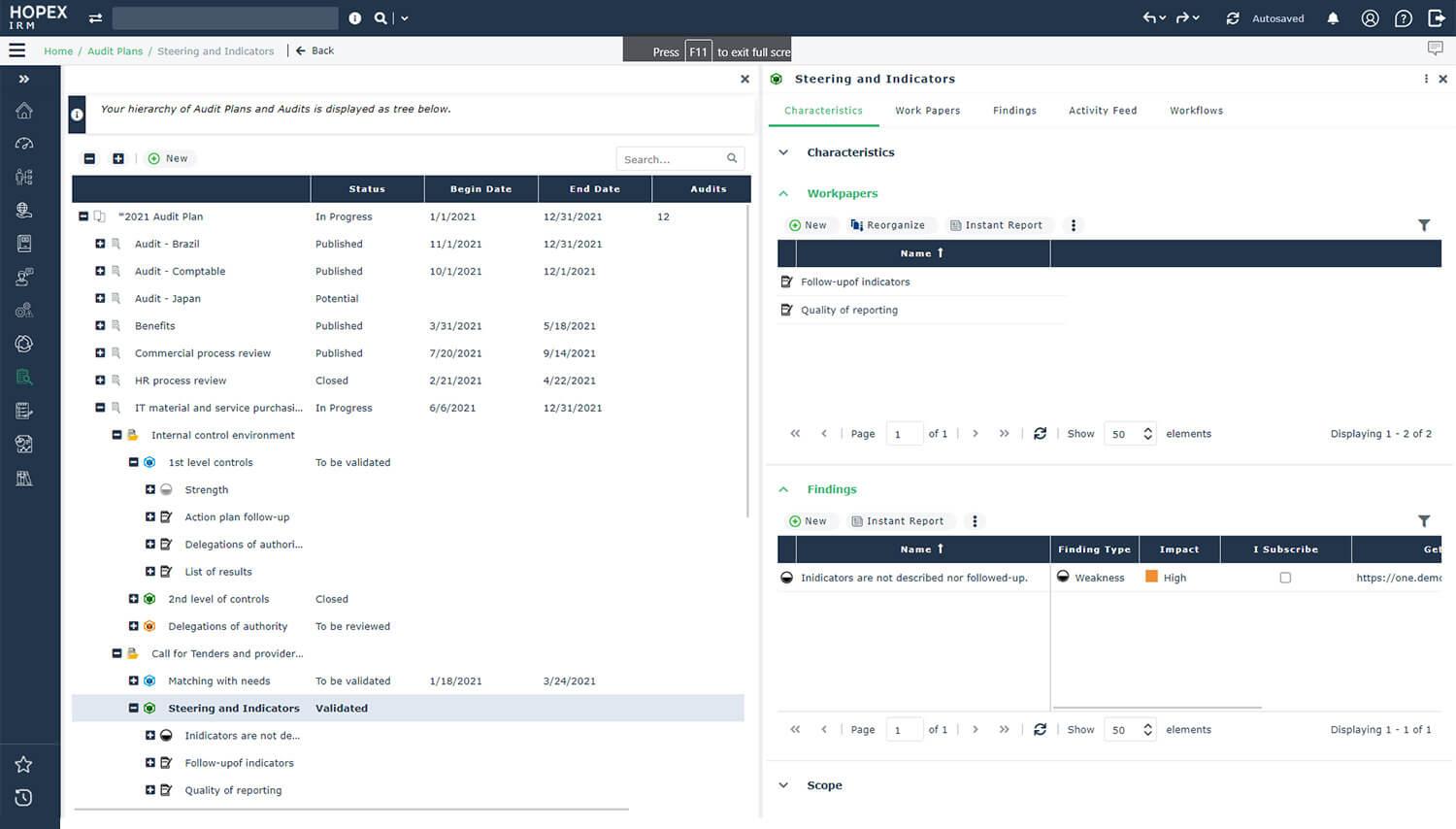Click New in Findings section
Viewport: 1456px width, 829px height.
coord(808,521)
